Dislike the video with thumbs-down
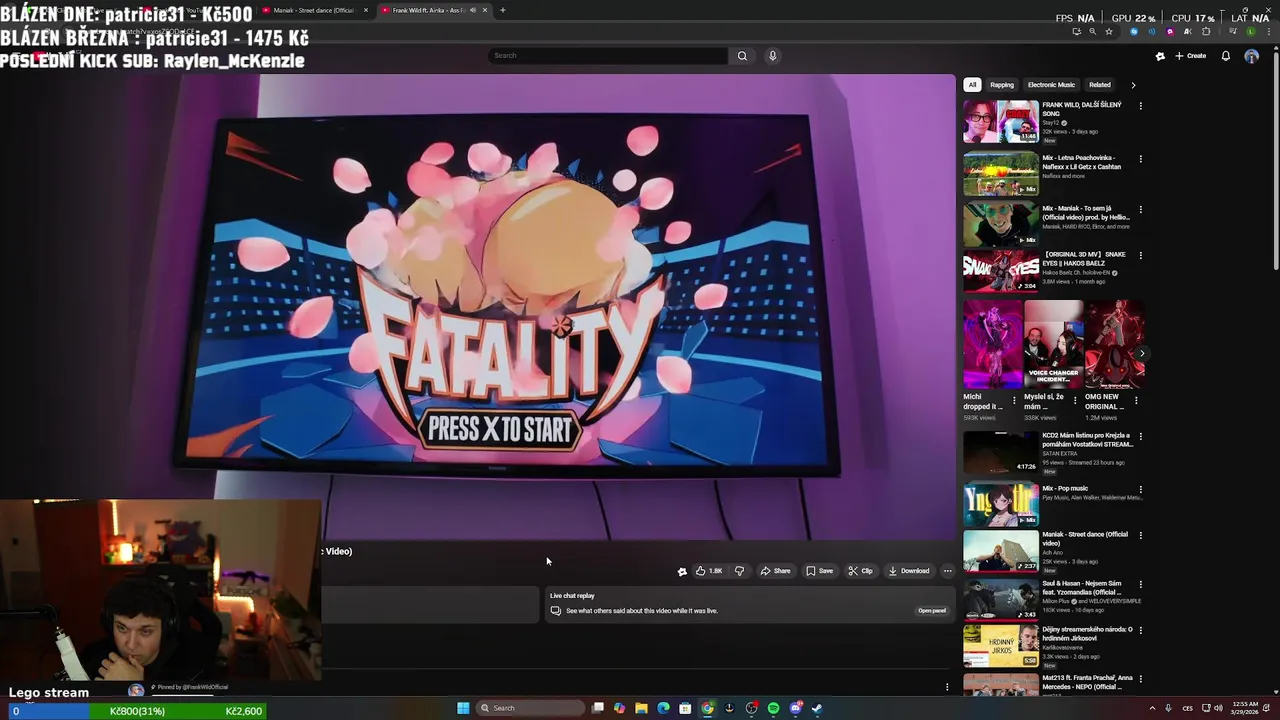The height and width of the screenshot is (720, 1280). pyautogui.click(x=739, y=571)
